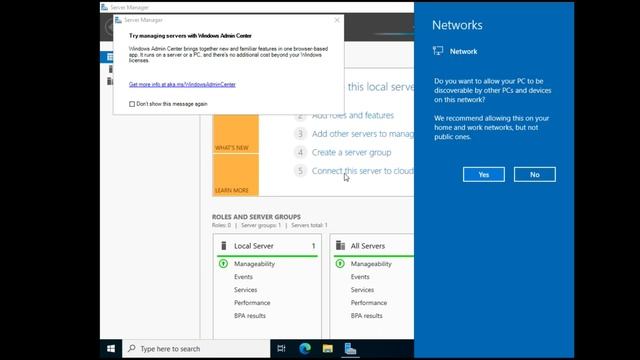Click All Servers Manageability status icon
The width and height of the screenshot is (640, 360).
[340, 264]
